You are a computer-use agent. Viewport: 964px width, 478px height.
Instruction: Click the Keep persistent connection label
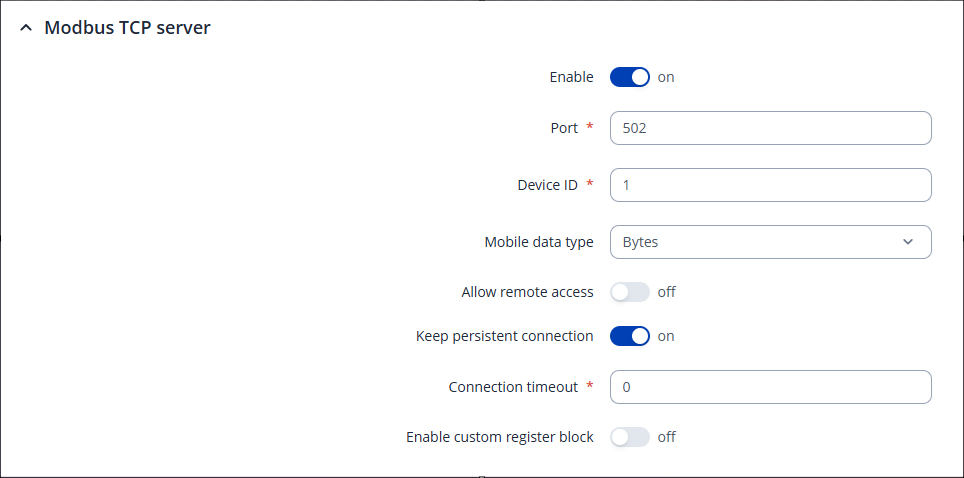pyautogui.click(x=504, y=337)
